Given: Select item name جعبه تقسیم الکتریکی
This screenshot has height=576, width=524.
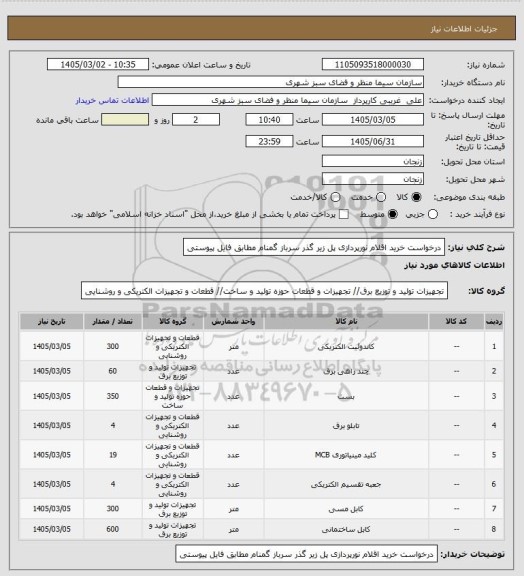Looking at the screenshot, I should tap(346, 484).
